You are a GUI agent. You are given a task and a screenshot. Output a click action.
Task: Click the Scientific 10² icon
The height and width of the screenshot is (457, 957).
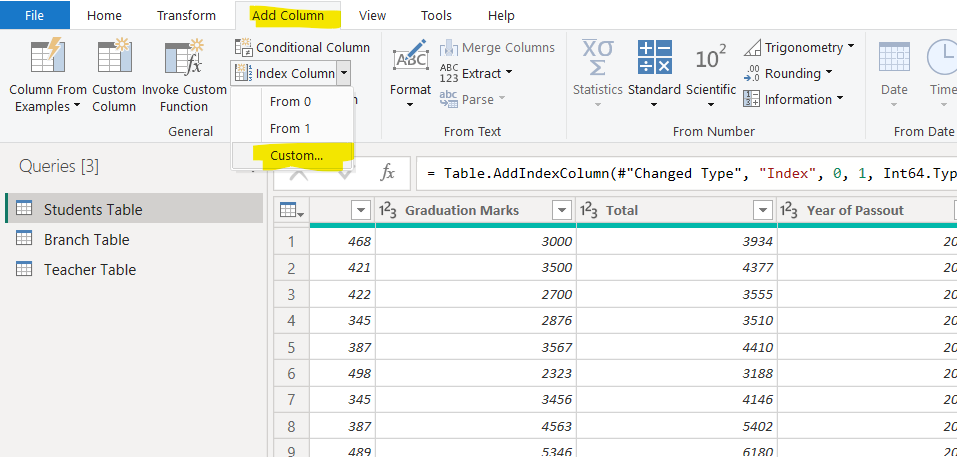(710, 58)
